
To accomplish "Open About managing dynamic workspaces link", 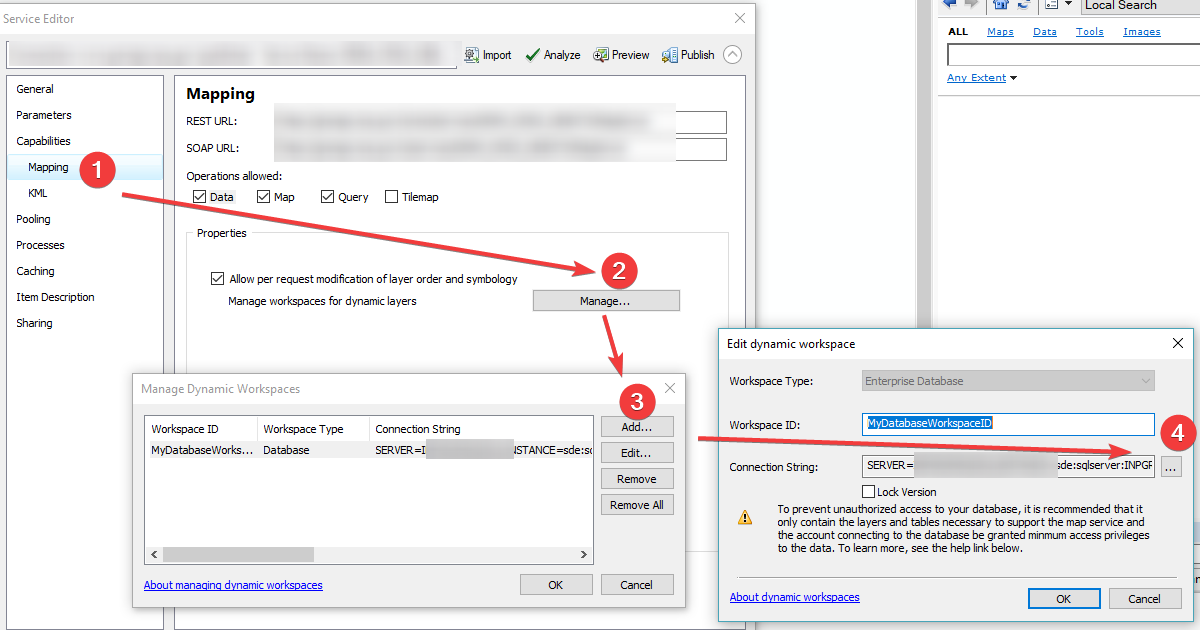I will pyautogui.click(x=233, y=585).
